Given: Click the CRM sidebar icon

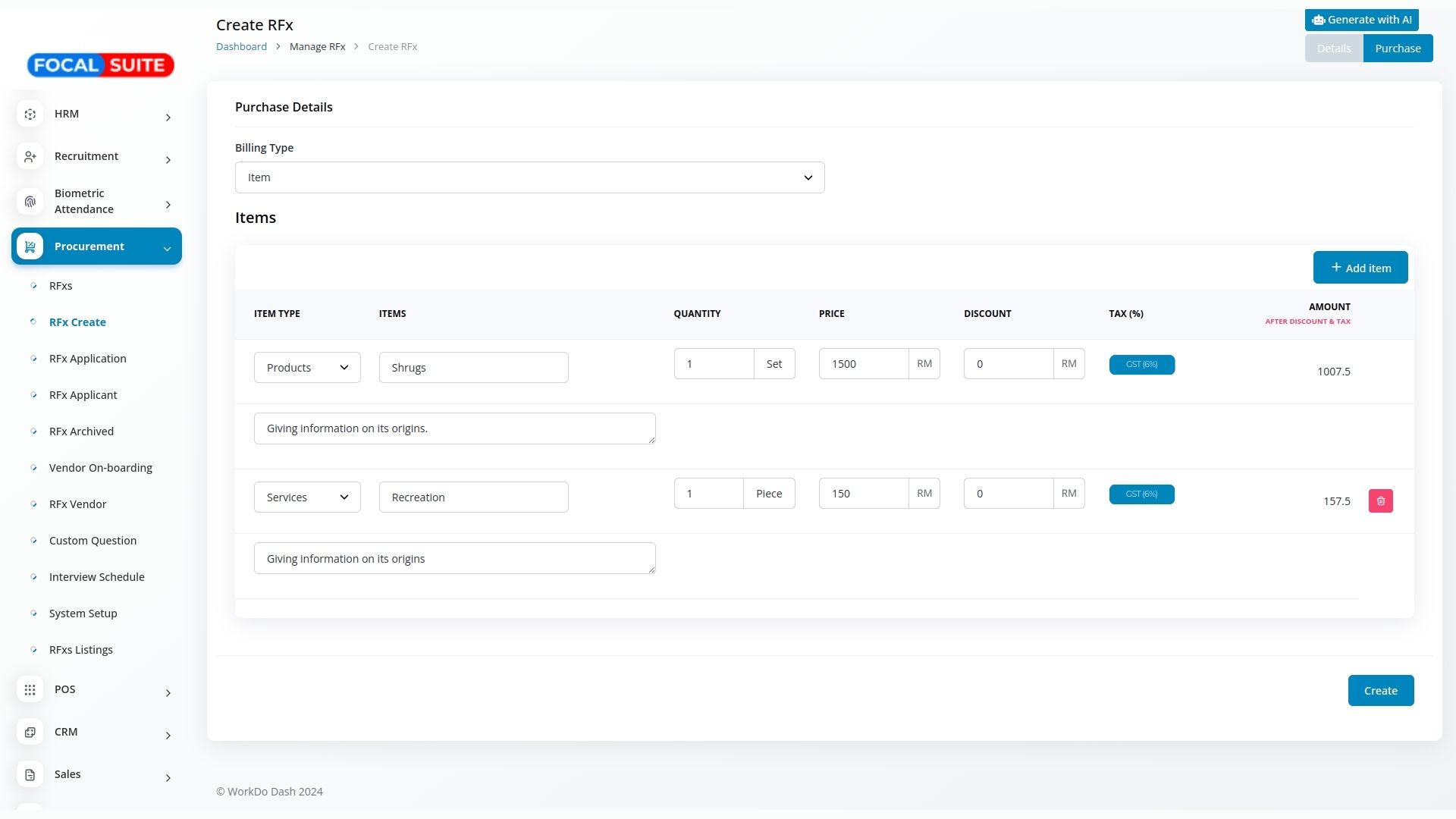Looking at the screenshot, I should [30, 733].
